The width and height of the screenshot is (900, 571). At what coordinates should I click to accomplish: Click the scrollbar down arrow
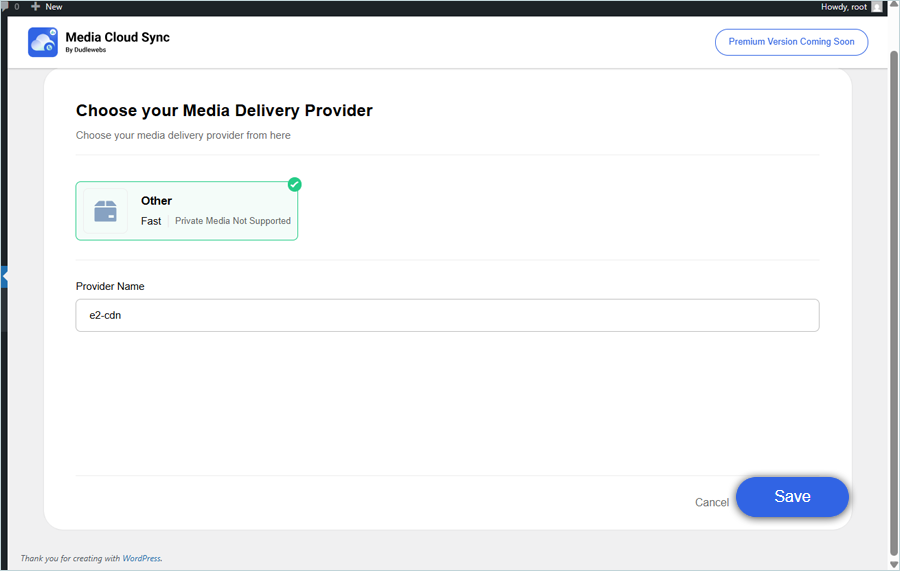[x=893, y=563]
